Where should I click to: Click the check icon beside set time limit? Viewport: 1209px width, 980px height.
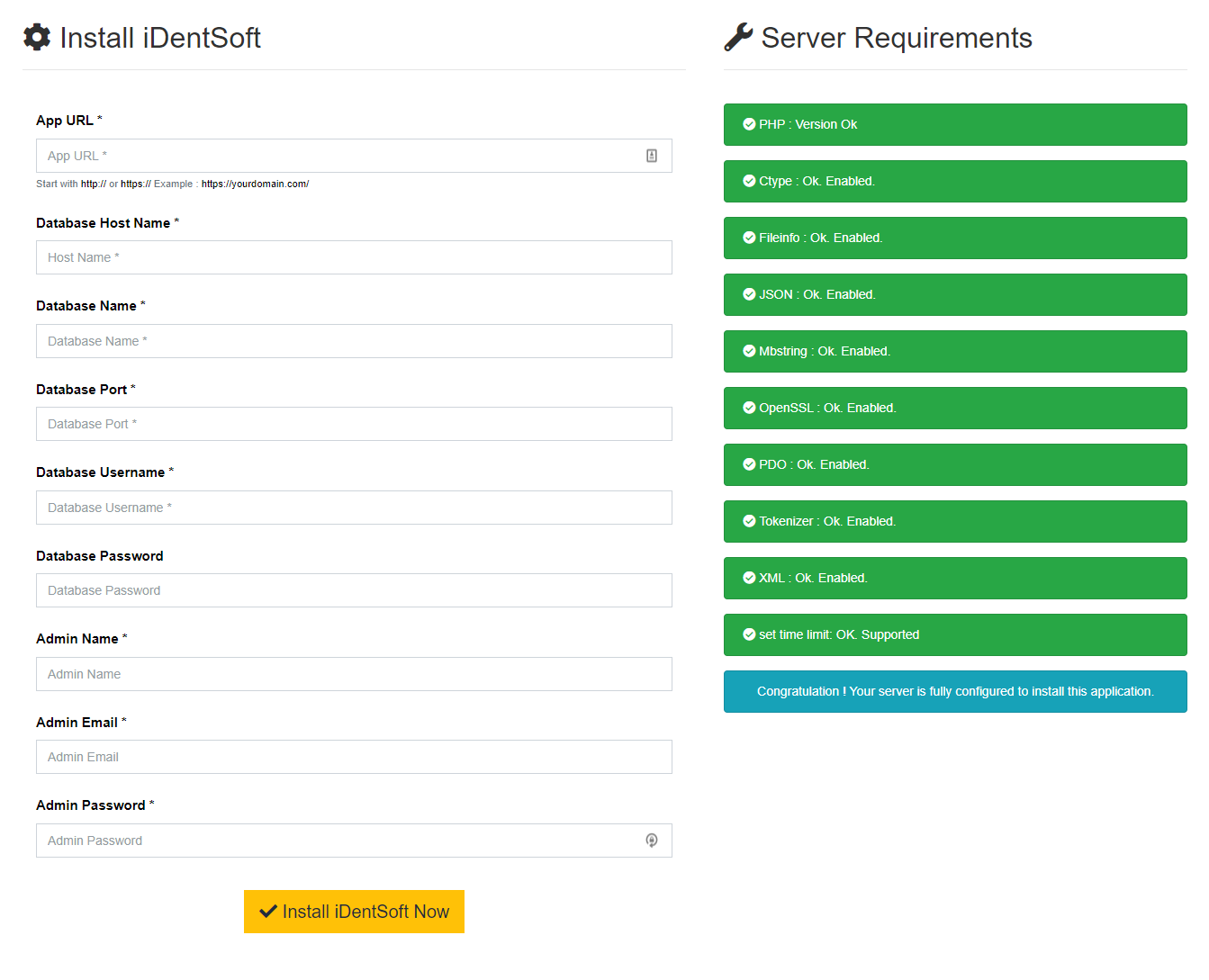(x=749, y=634)
